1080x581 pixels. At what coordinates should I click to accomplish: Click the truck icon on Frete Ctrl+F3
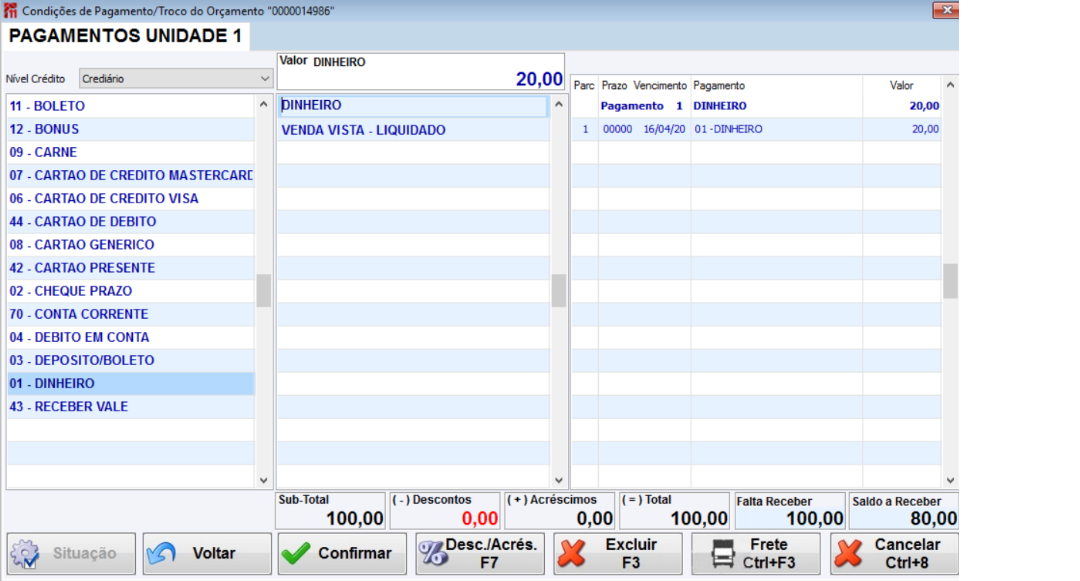pyautogui.click(x=723, y=553)
